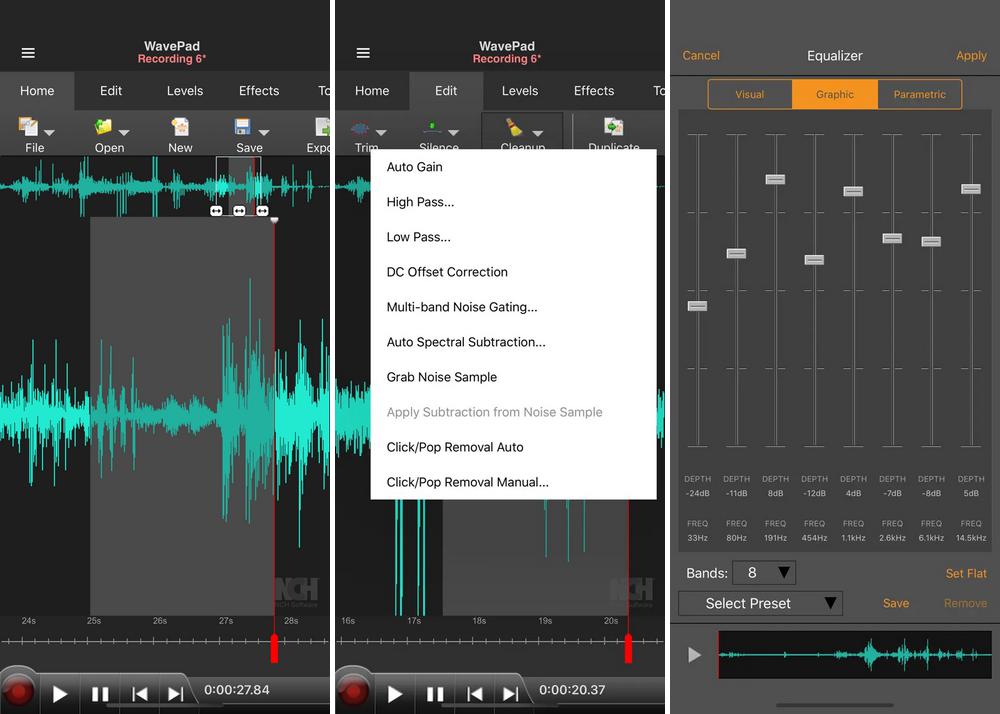Click the New document icon
Viewport: 1000px width, 714px height.
pyautogui.click(x=180, y=127)
